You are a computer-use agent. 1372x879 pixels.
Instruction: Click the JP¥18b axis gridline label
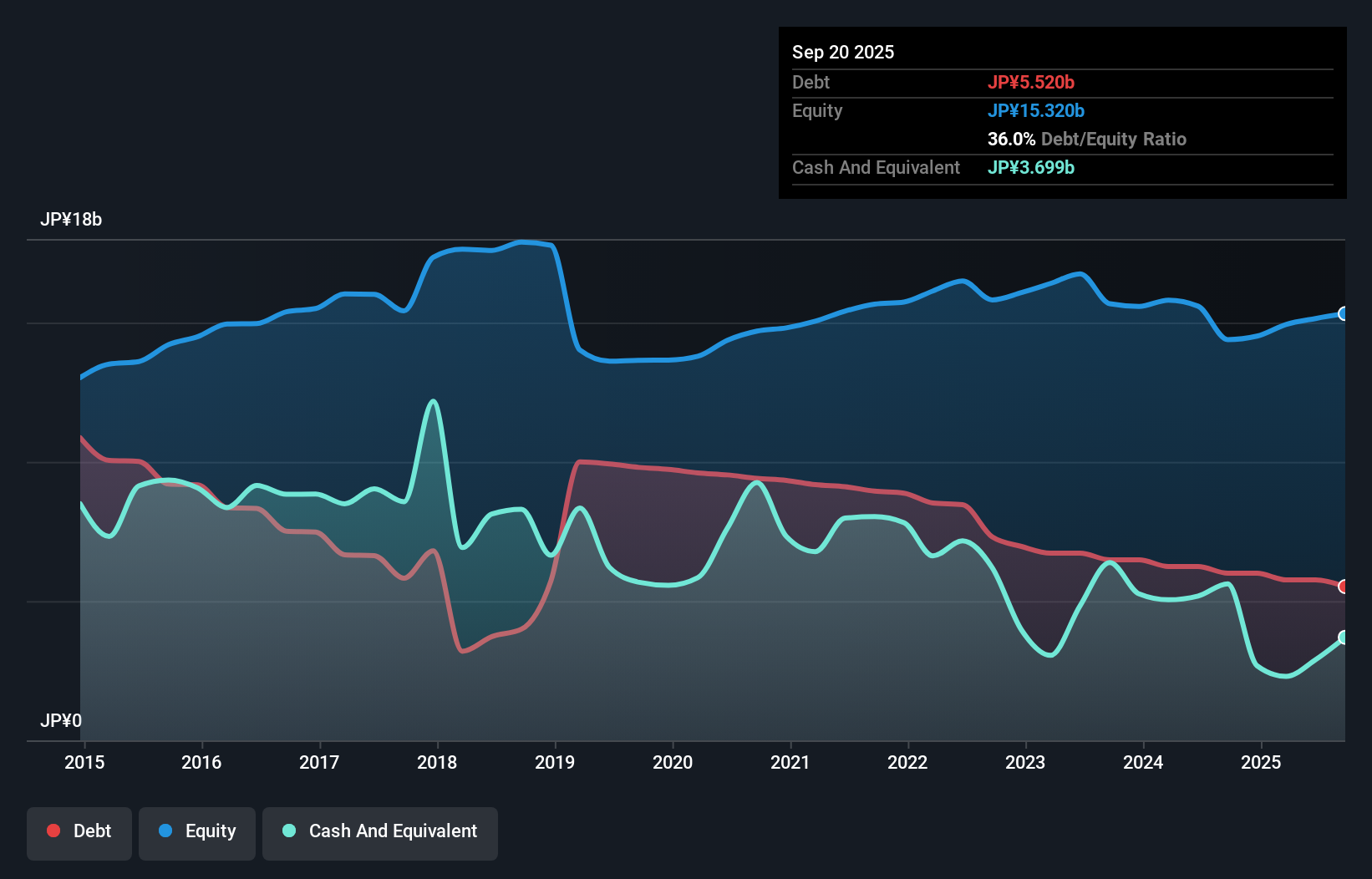pos(72,220)
